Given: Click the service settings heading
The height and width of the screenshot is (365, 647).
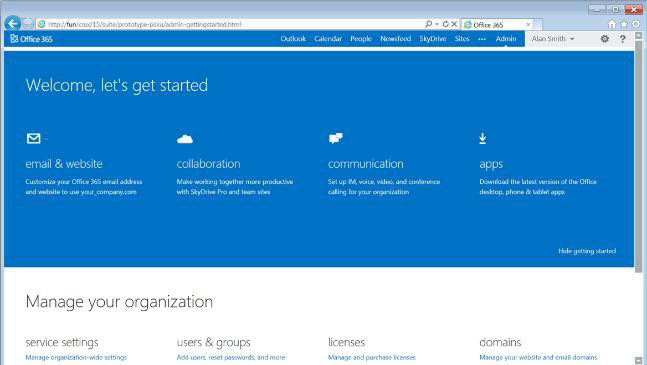Looking at the screenshot, I should (62, 342).
